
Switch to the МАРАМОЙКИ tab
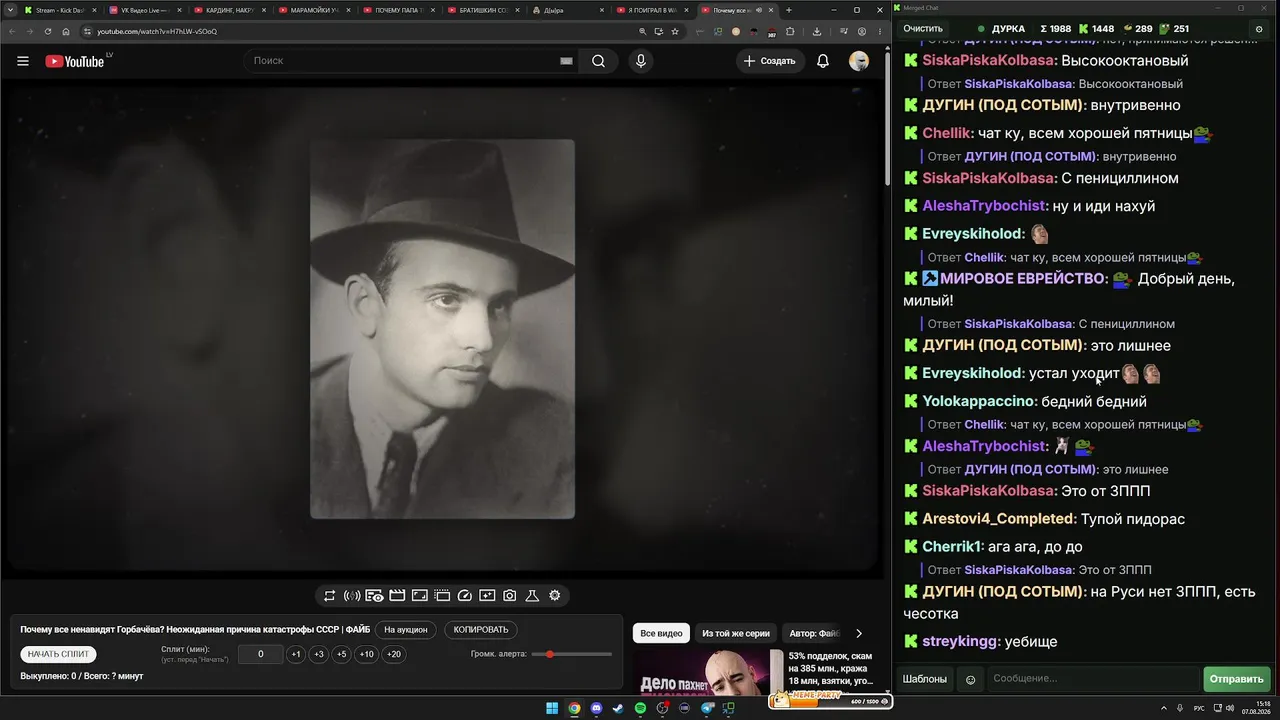pyautogui.click(x=316, y=10)
